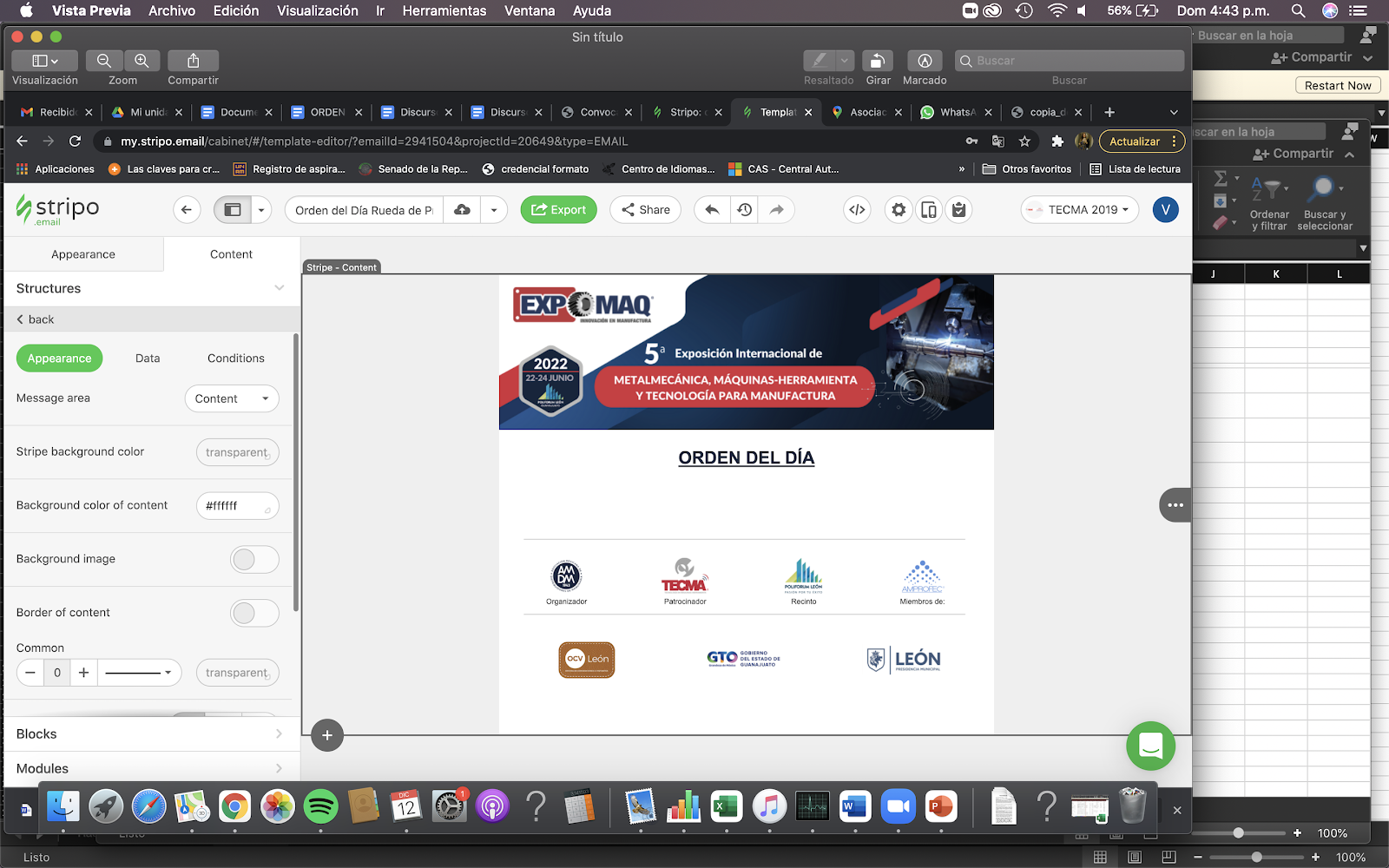Pick Stripe background color transparent field

click(237, 452)
